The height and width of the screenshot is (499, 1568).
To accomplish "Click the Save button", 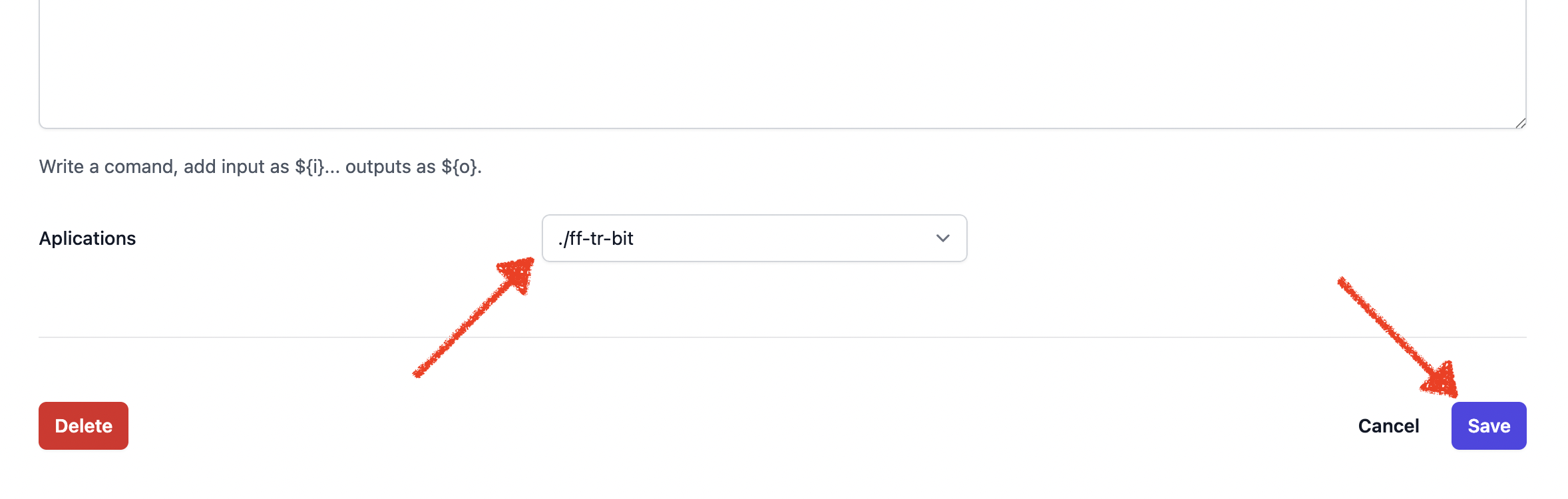I will coord(1488,426).
